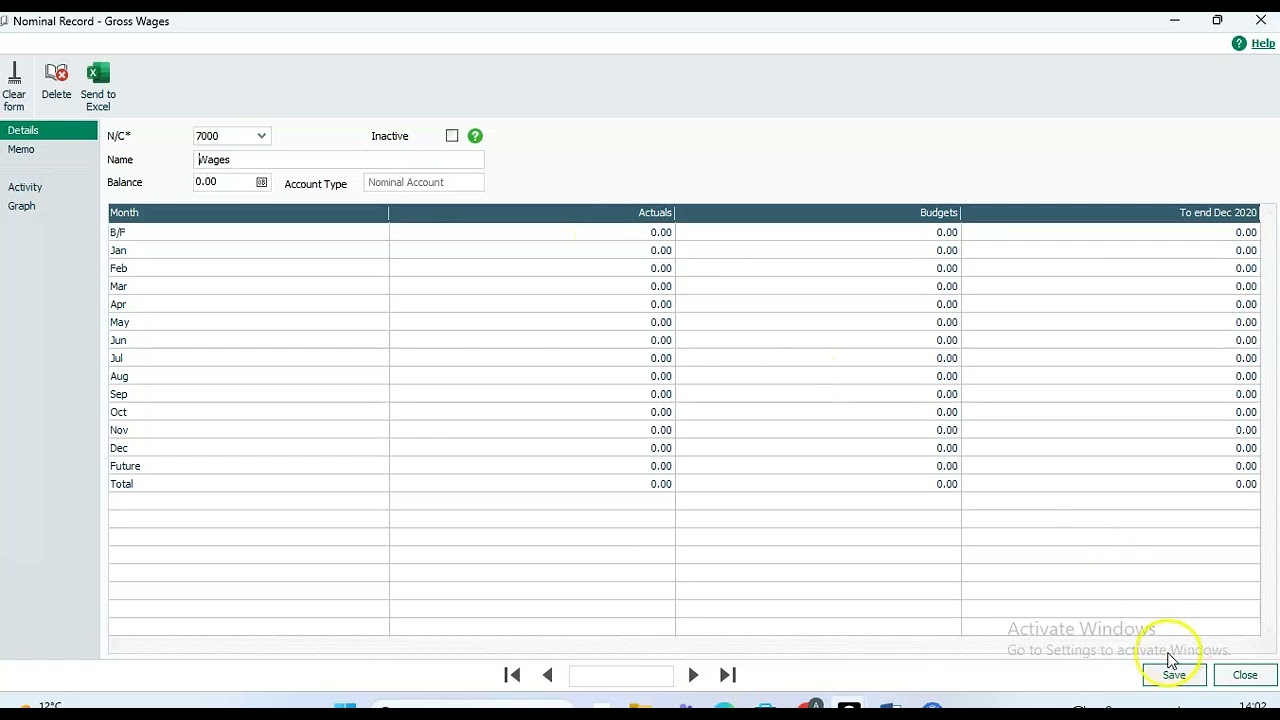Image resolution: width=1280 pixels, height=720 pixels.
Task: Select the B/F row label
Action: (x=118, y=232)
